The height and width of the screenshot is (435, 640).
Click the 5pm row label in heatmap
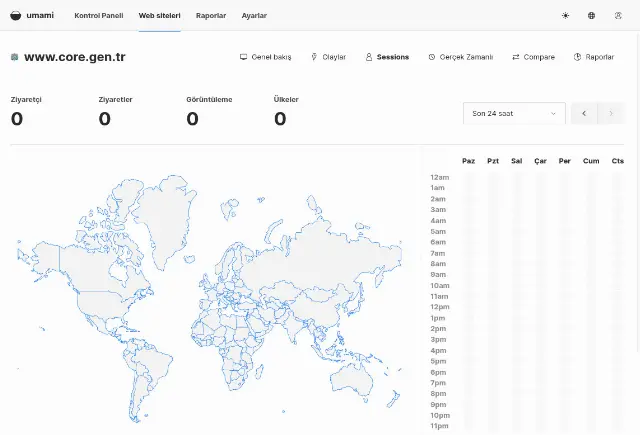(x=438, y=361)
